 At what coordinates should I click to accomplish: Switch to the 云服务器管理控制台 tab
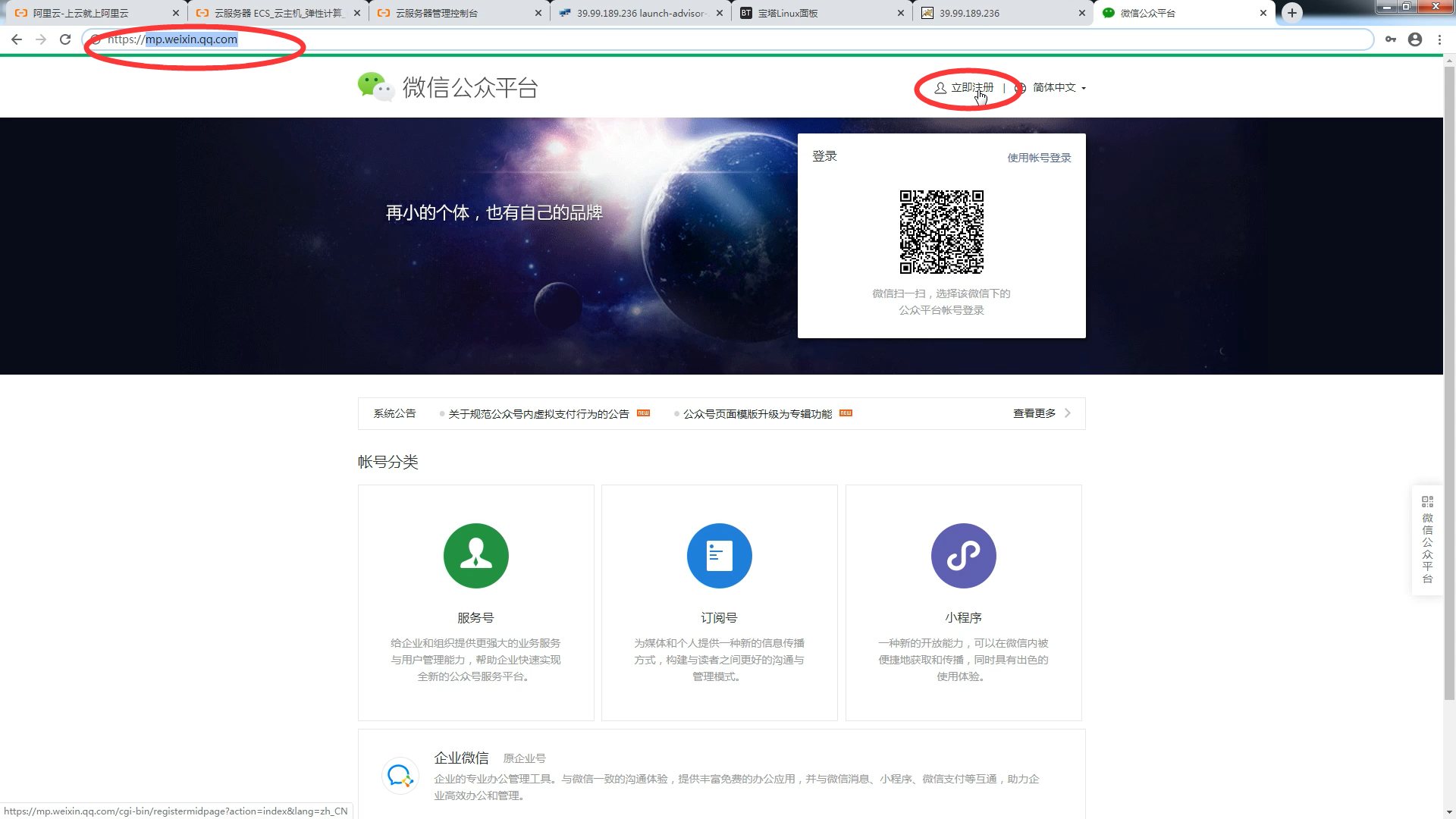coord(459,13)
